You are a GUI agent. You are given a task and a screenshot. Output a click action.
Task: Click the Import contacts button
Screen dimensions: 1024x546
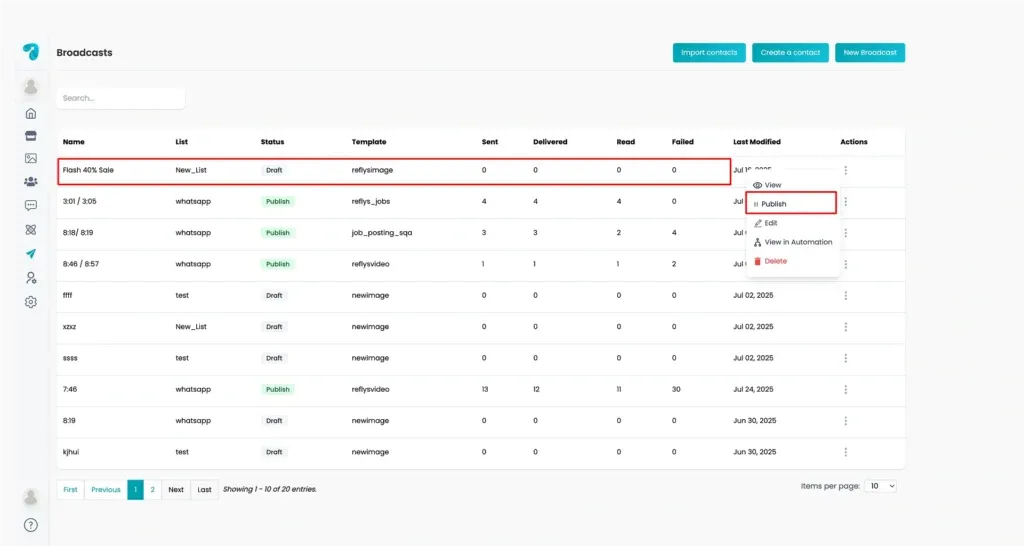point(709,52)
